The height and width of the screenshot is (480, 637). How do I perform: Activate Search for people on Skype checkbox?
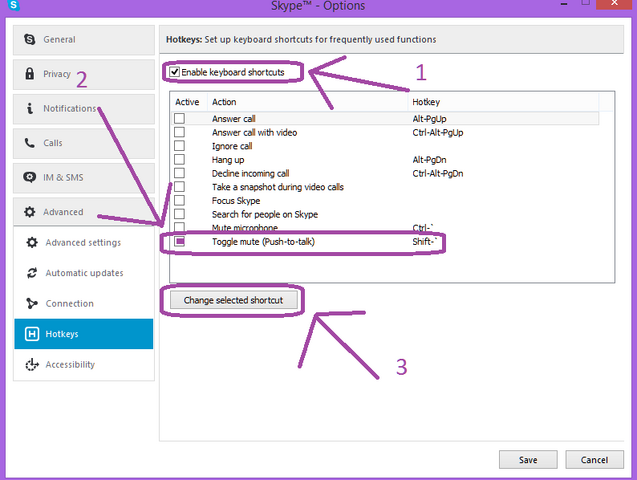[179, 214]
